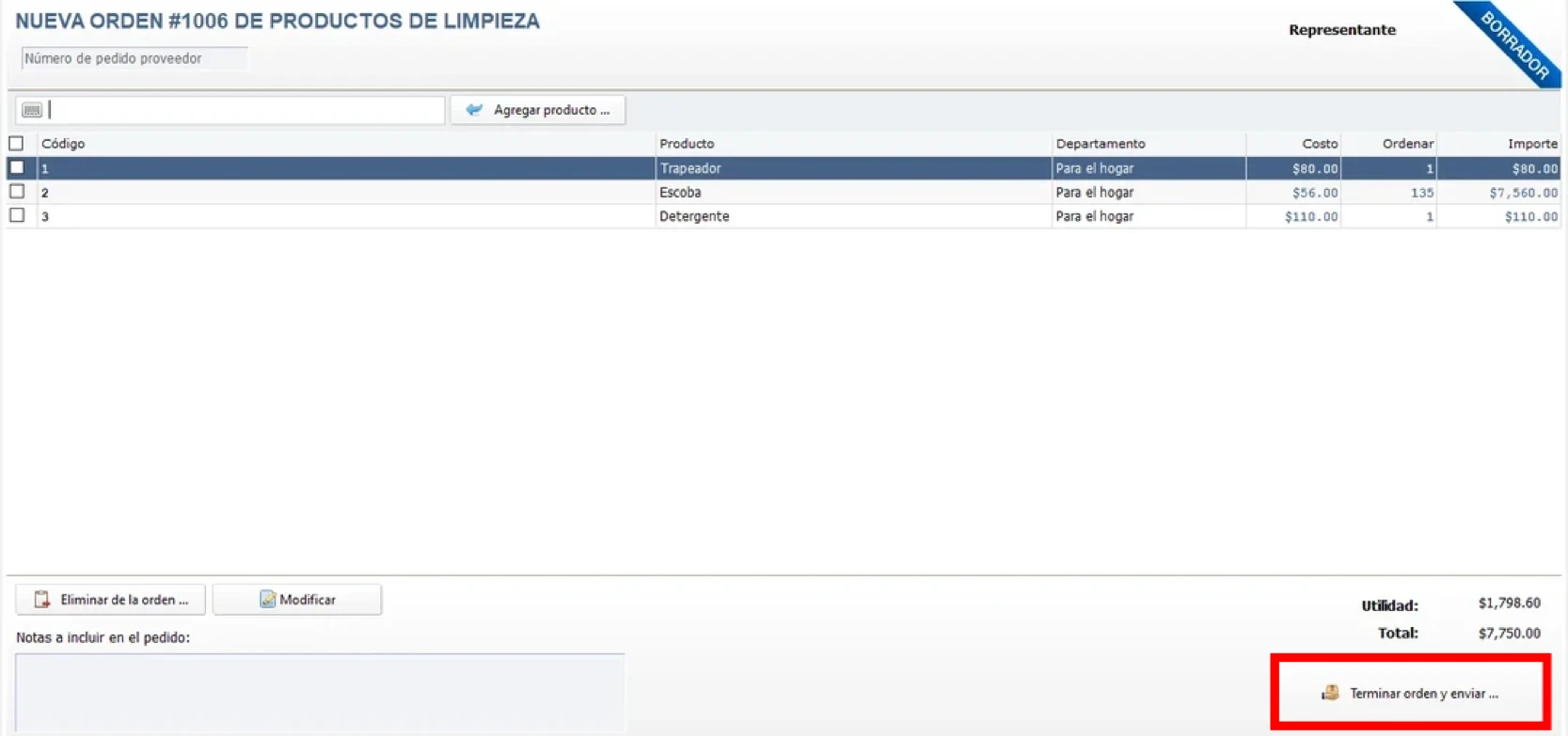Click the $56.00 cost cell
Image resolution: width=1568 pixels, height=736 pixels.
click(x=1293, y=192)
